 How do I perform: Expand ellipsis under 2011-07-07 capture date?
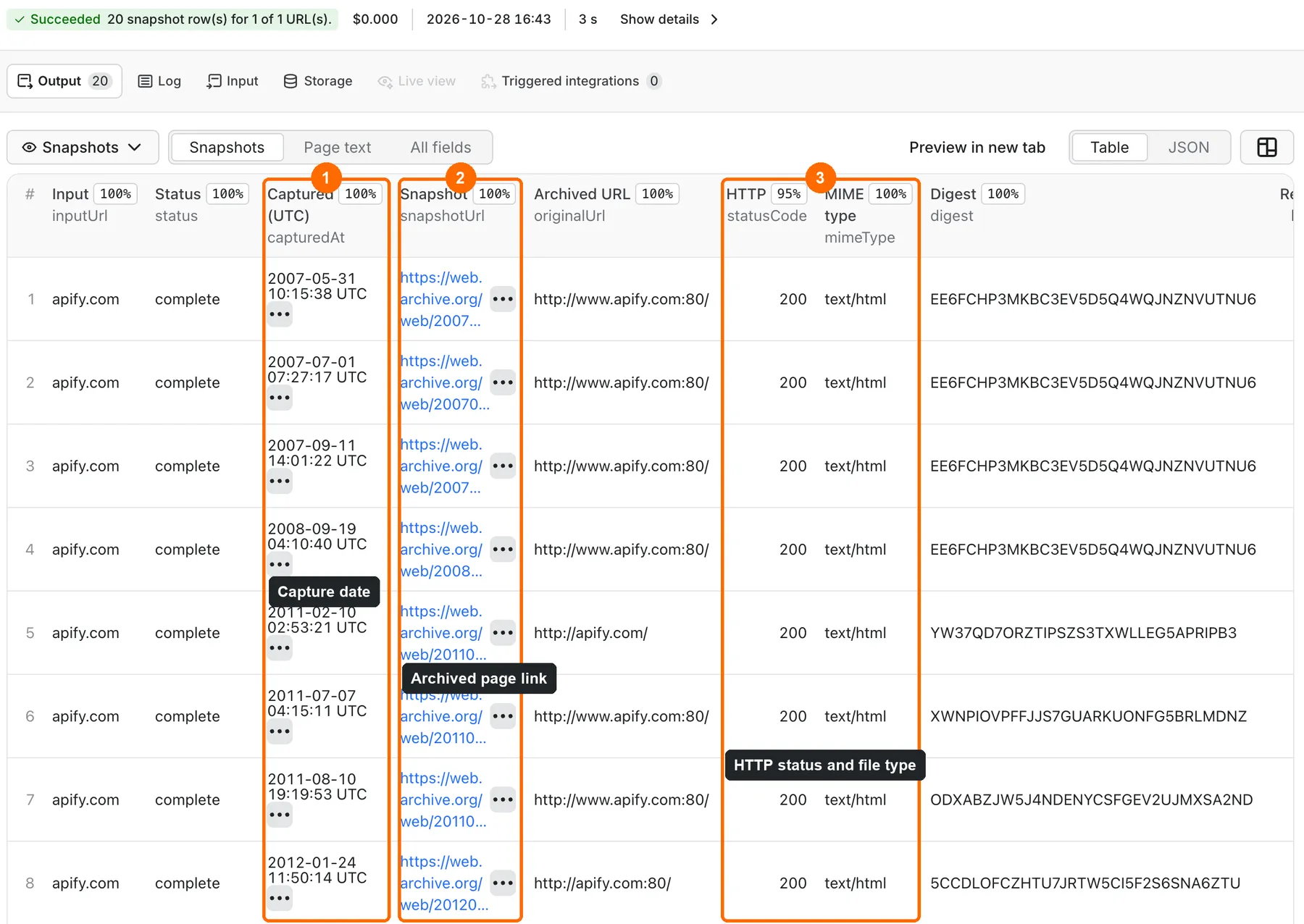tap(280, 731)
